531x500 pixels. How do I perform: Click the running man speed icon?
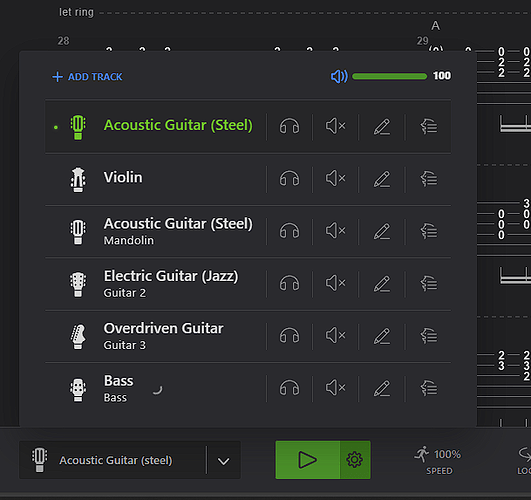(x=422, y=454)
